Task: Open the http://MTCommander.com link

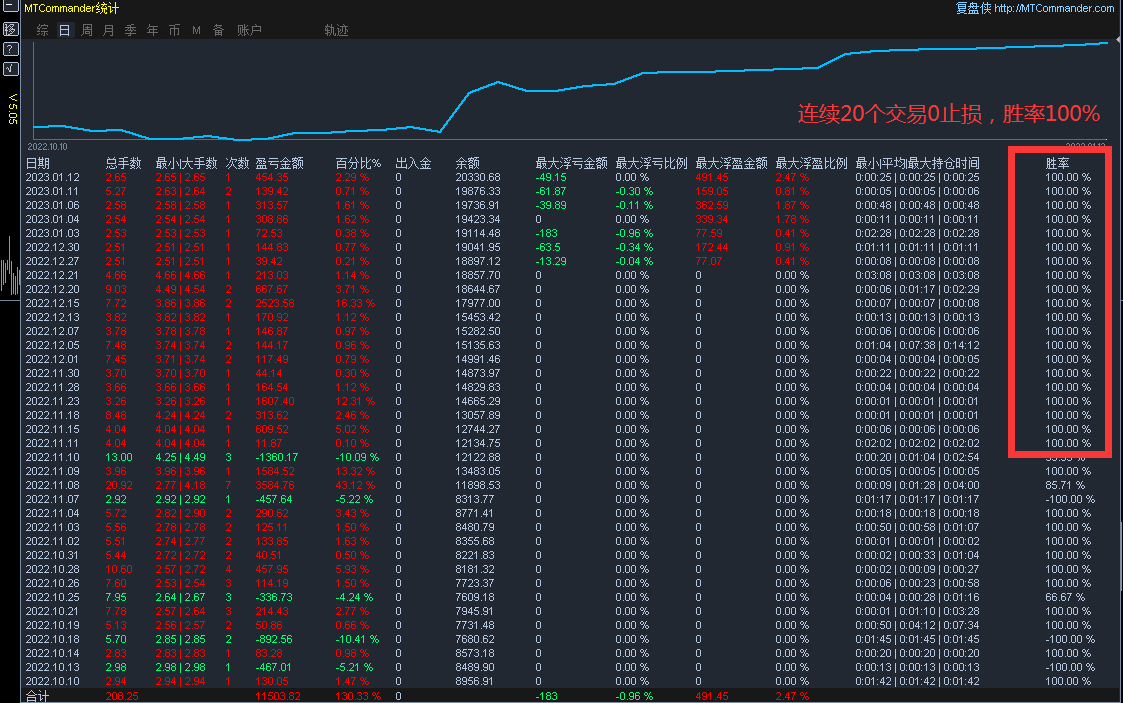Action: [x=1054, y=8]
